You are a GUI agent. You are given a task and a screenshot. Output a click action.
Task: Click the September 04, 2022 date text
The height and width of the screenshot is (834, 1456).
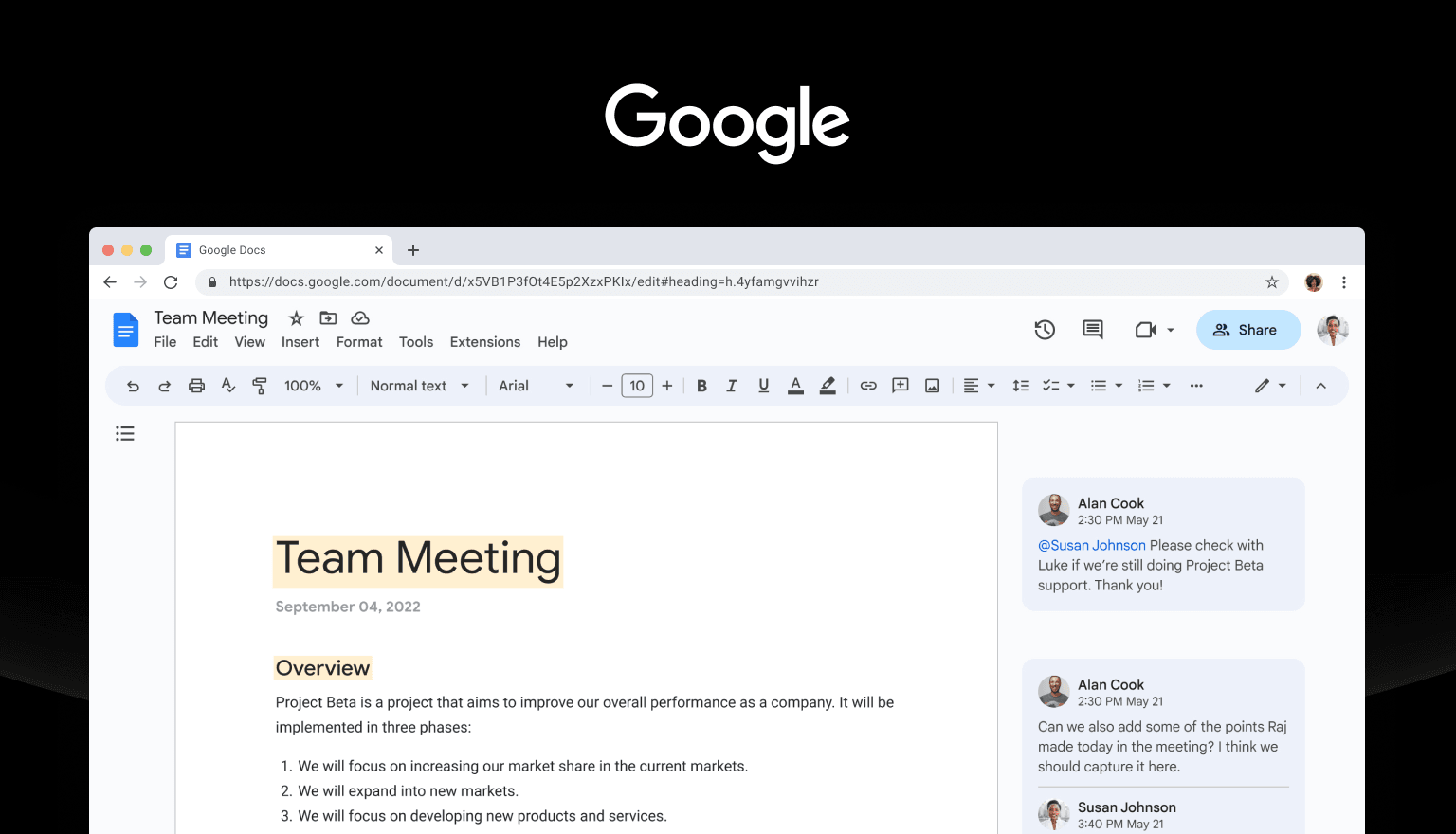[348, 607]
